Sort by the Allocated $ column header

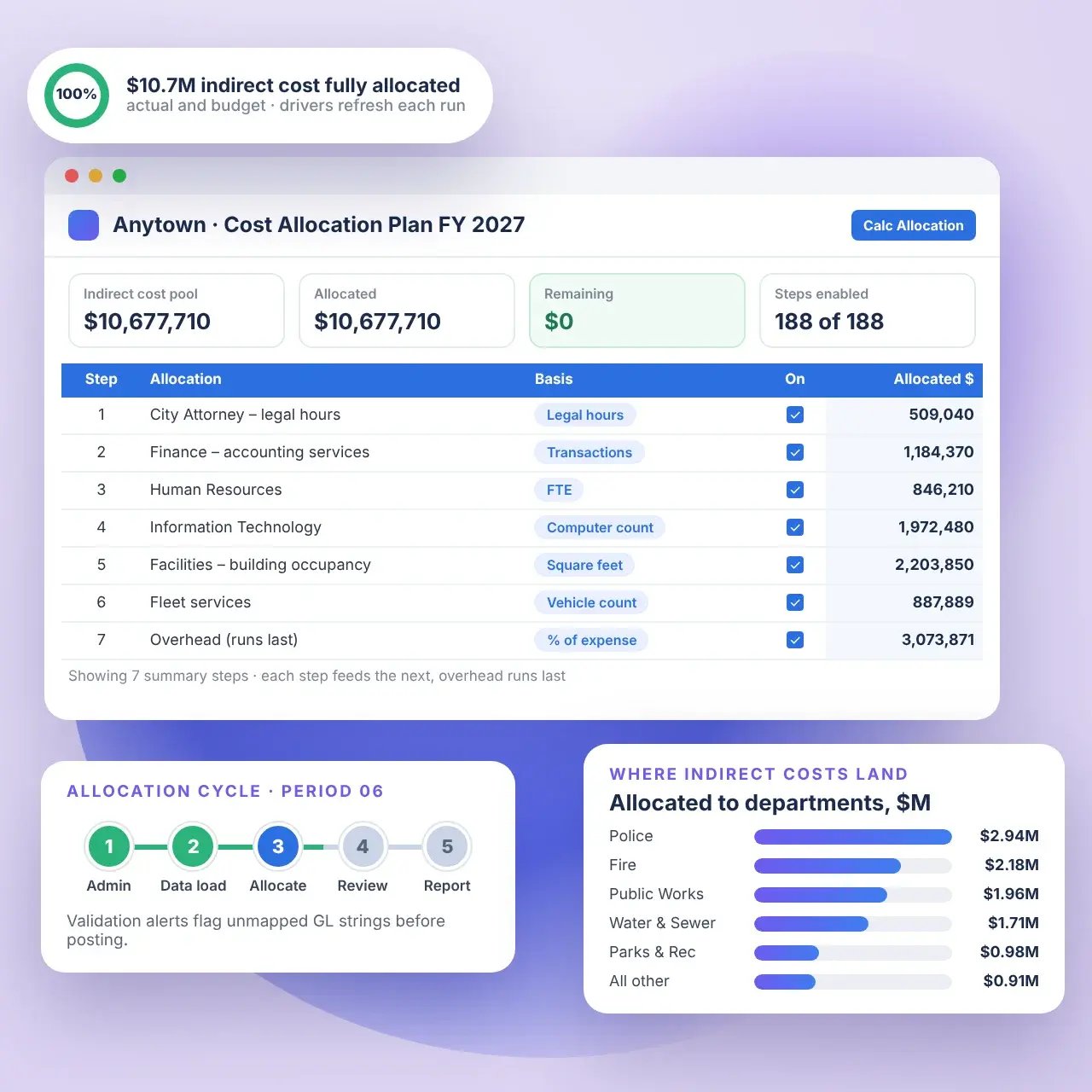coord(933,379)
